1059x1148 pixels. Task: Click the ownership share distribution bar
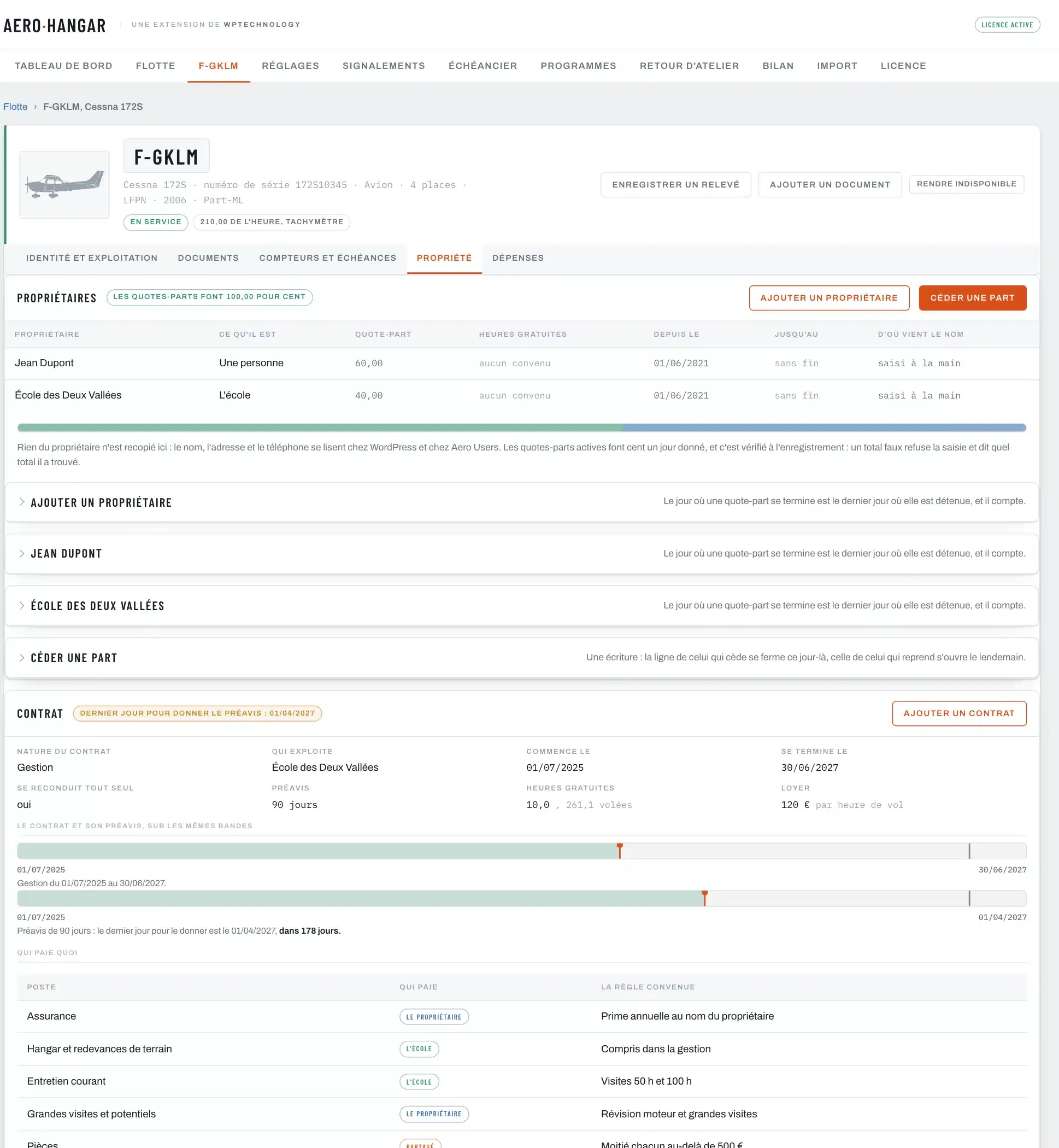521,427
